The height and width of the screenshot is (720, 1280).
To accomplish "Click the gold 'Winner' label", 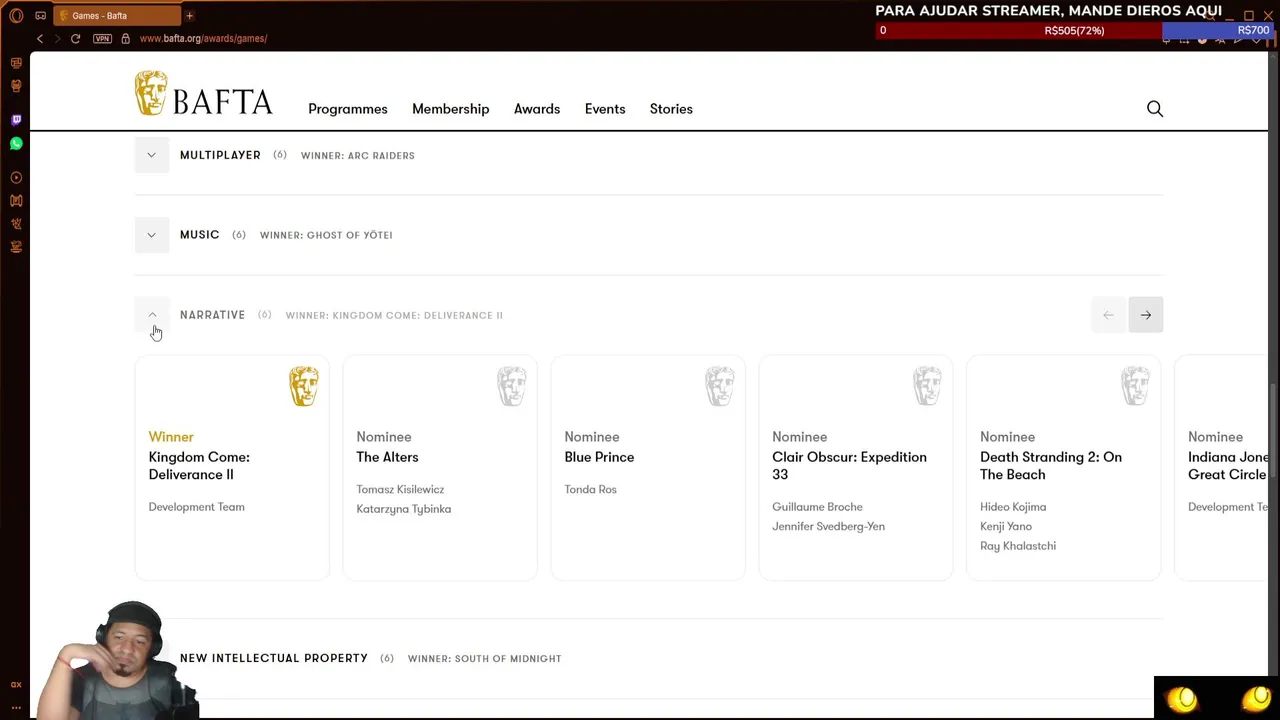I will pos(171,437).
